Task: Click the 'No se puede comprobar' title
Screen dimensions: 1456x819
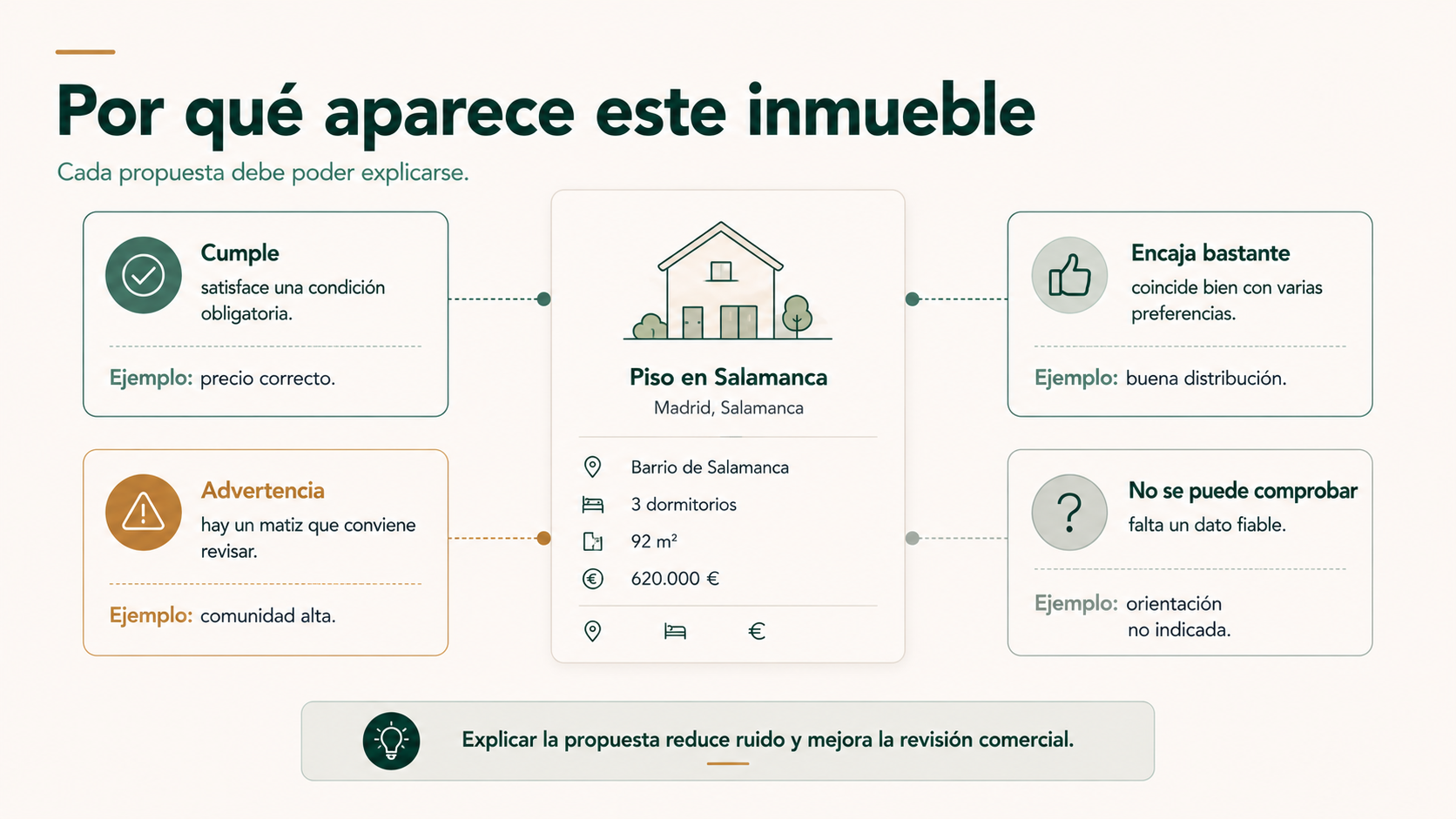Action: pos(1243,491)
